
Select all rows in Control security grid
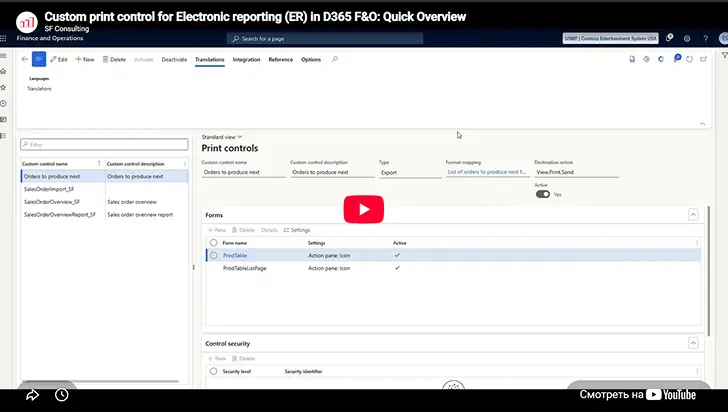point(213,371)
